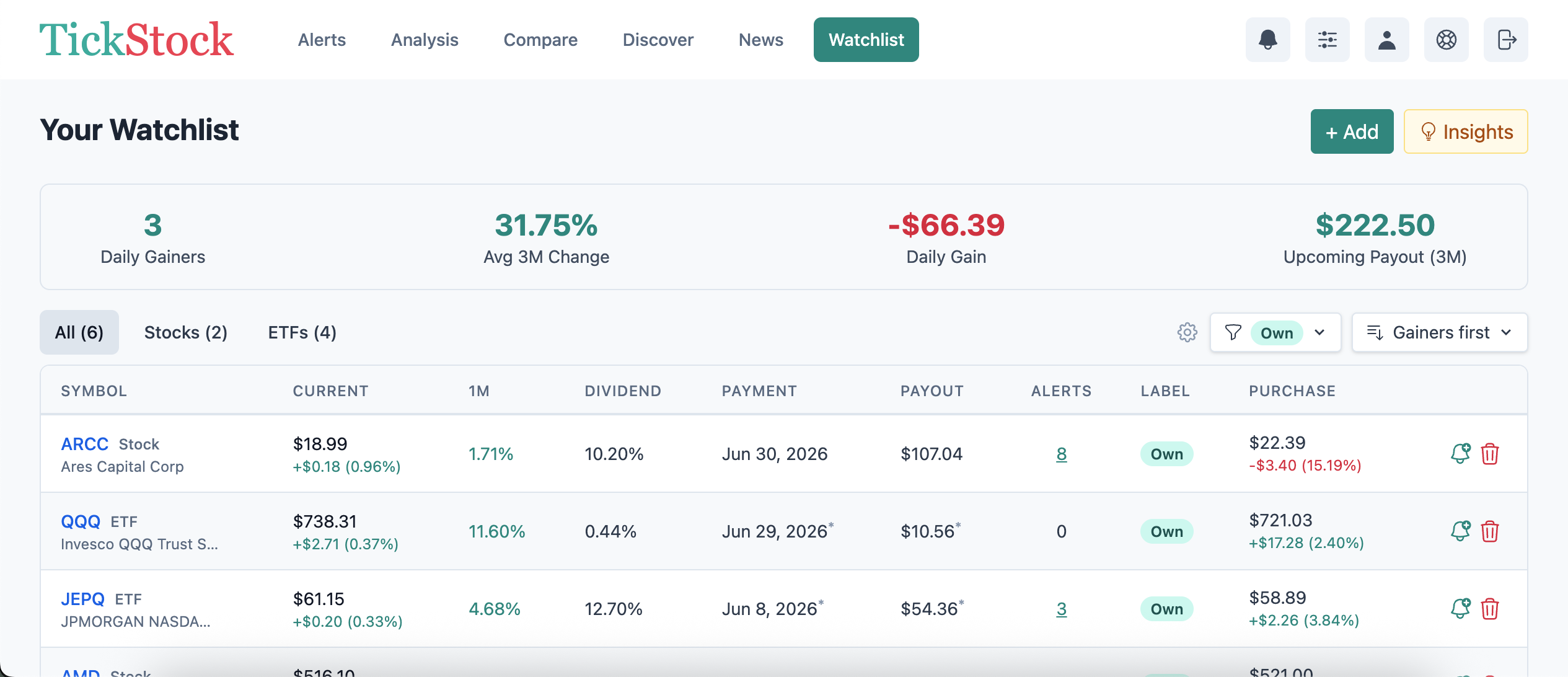Delete QQQ using trash icon
1568x677 pixels.
click(x=1490, y=531)
